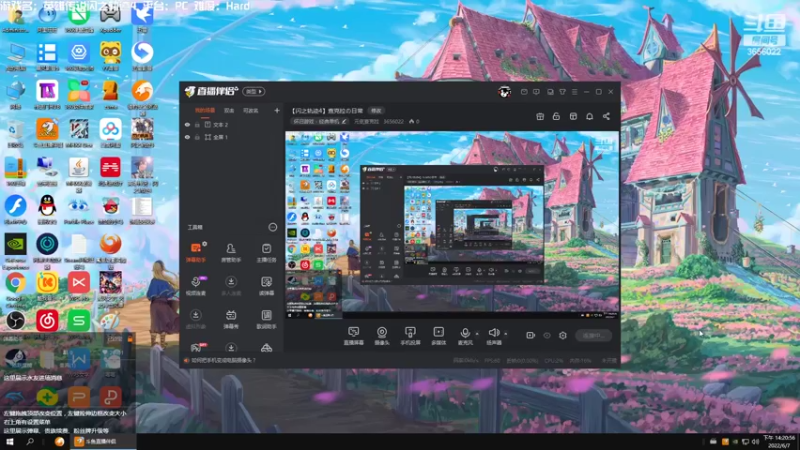
Task: Open the streamer tasks tool
Action: pos(266,252)
